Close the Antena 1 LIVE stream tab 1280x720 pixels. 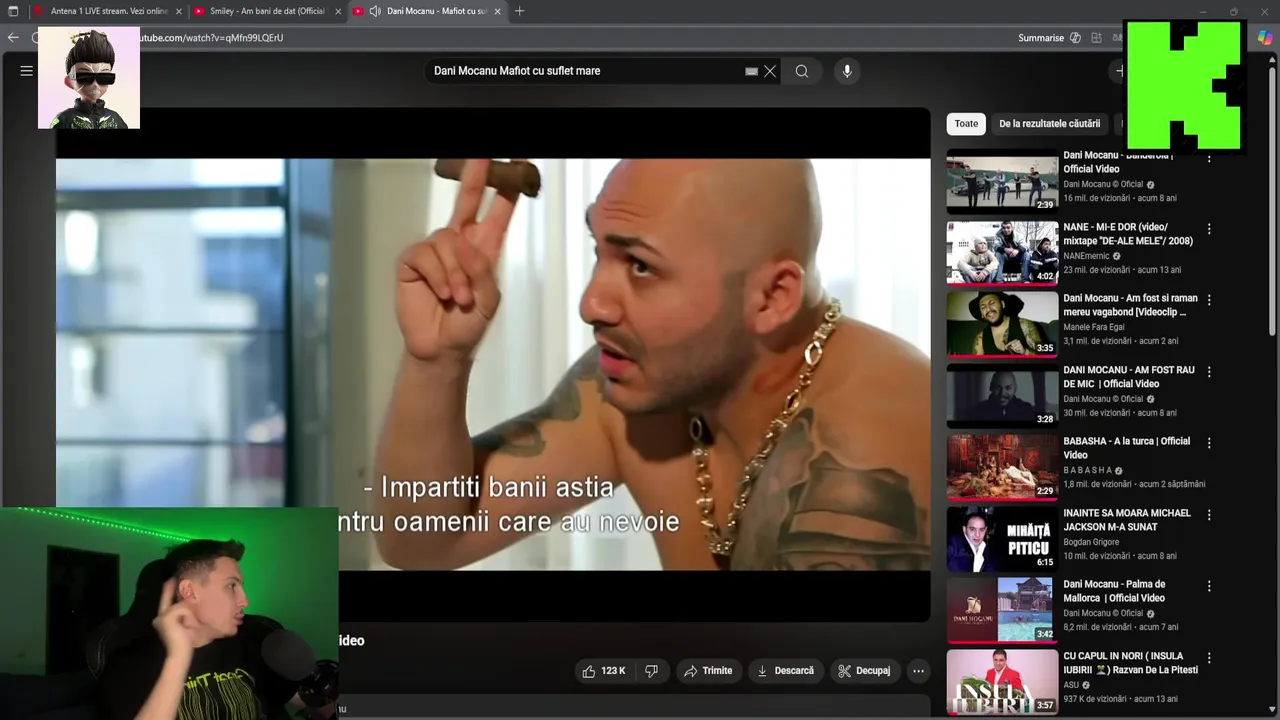[x=179, y=11]
